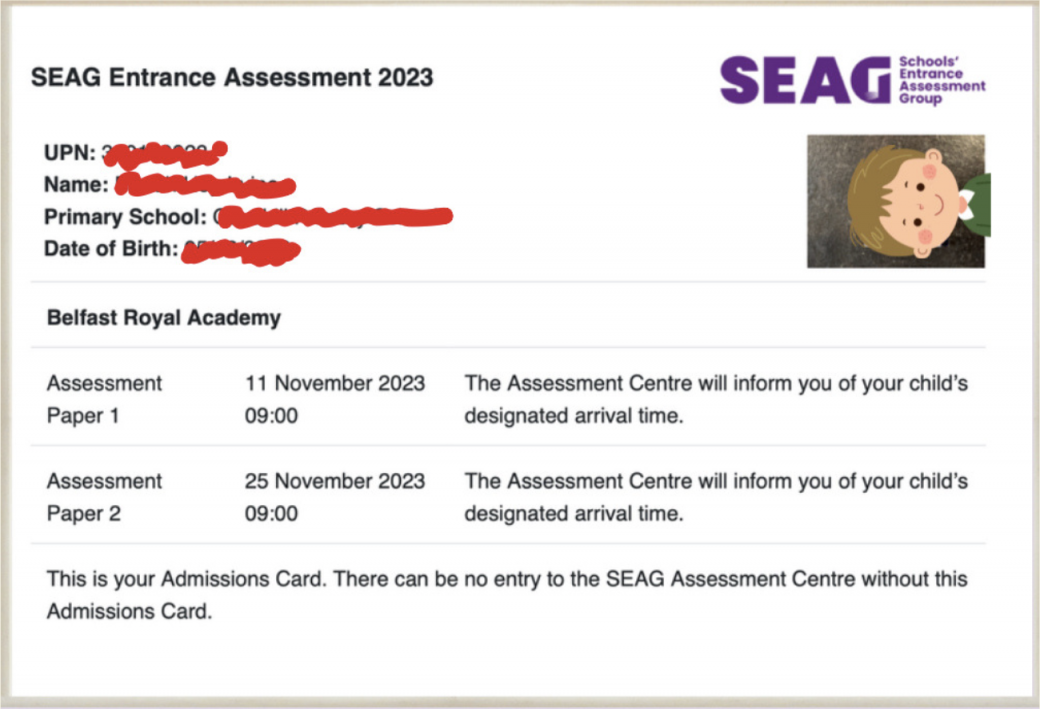Select the arrival time note for Paper 1
Screen dimensions: 1040x709
716,399
